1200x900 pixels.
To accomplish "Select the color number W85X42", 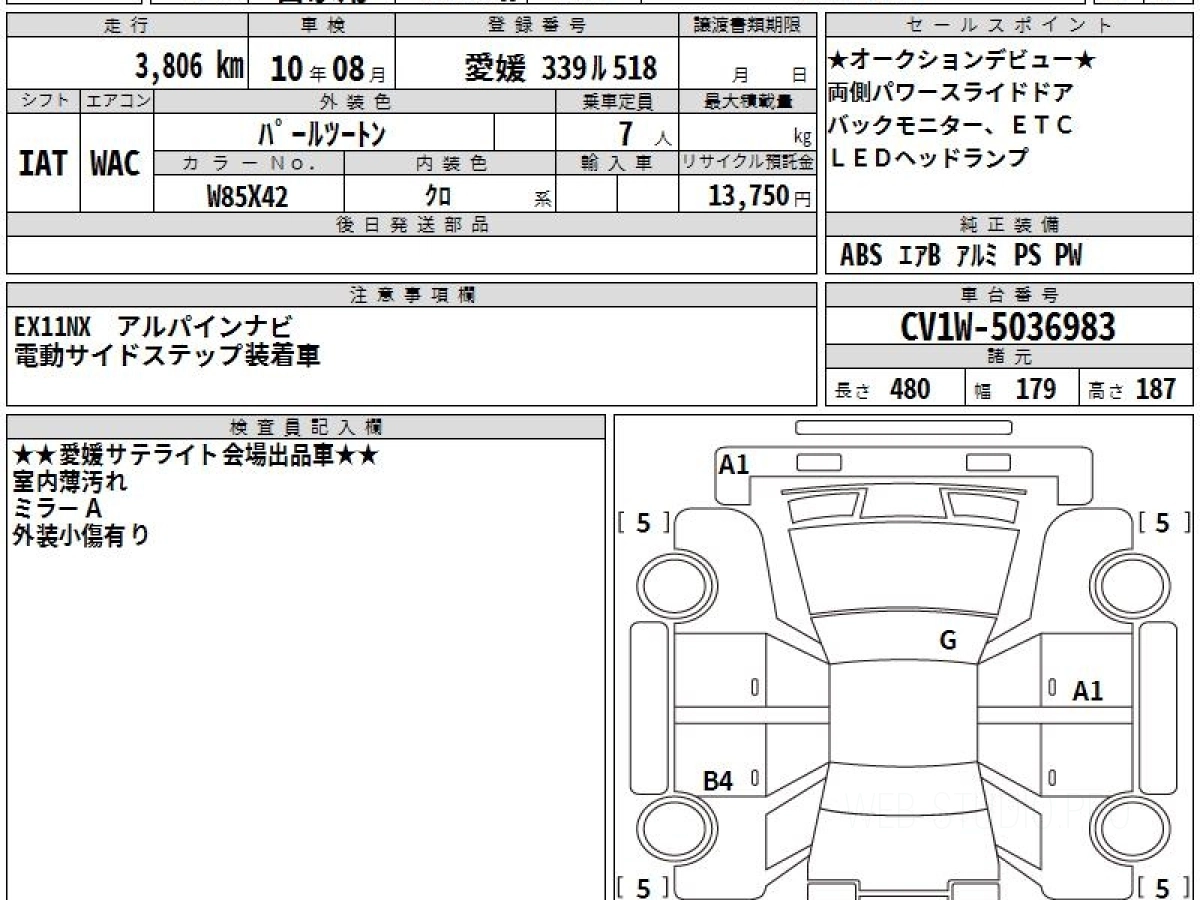I will [x=247, y=196].
